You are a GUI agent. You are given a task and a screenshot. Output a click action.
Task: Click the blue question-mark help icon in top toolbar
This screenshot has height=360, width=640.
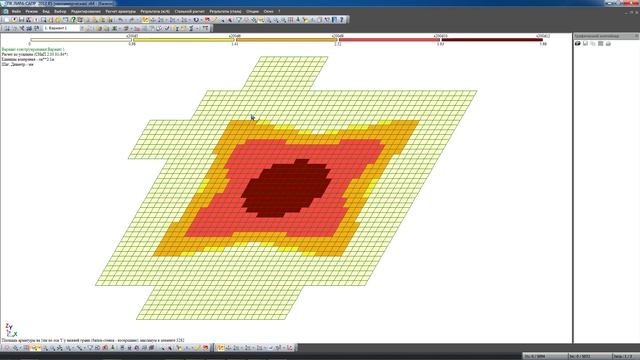point(341,20)
